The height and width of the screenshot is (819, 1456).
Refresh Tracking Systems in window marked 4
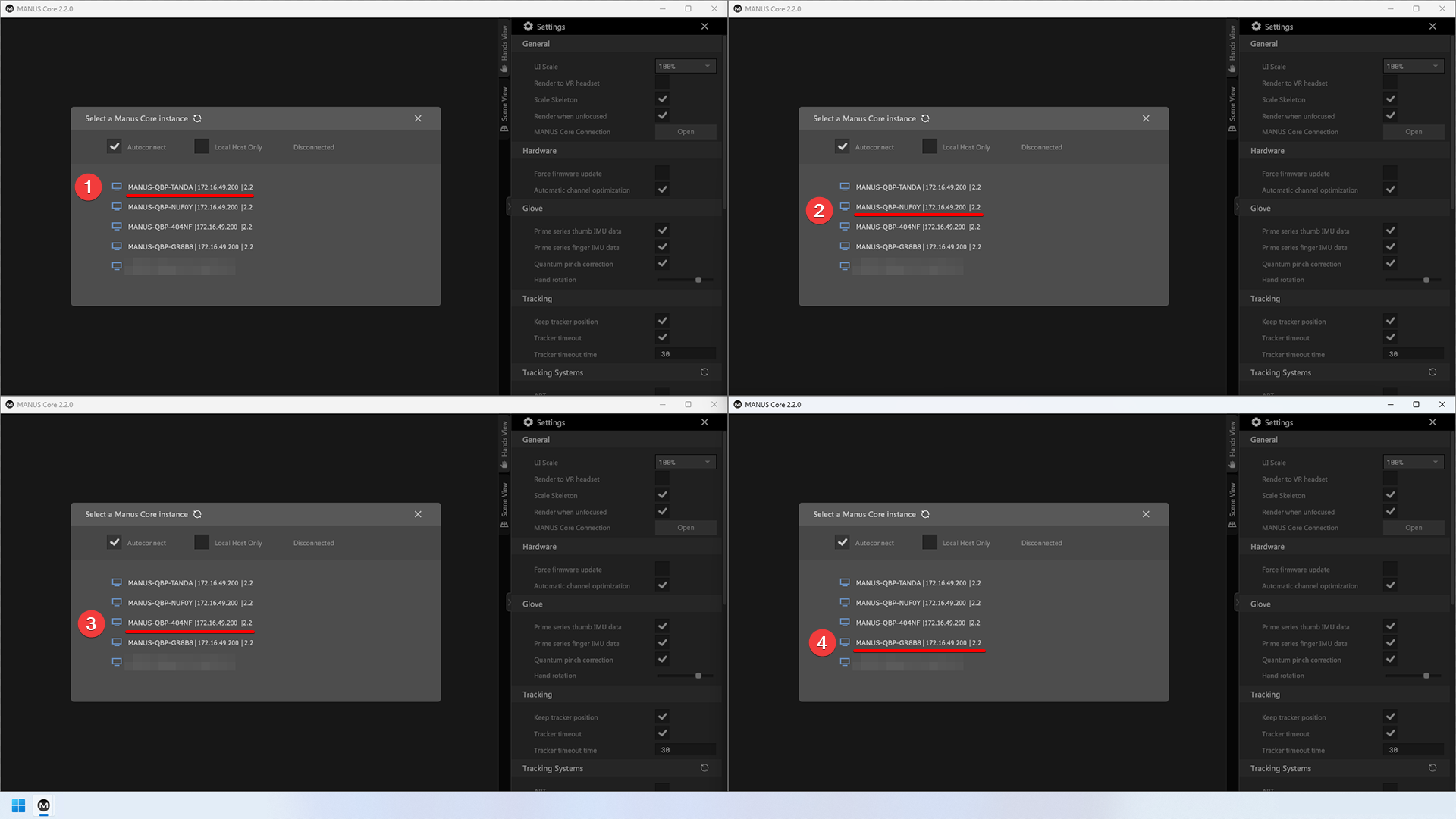1432,767
